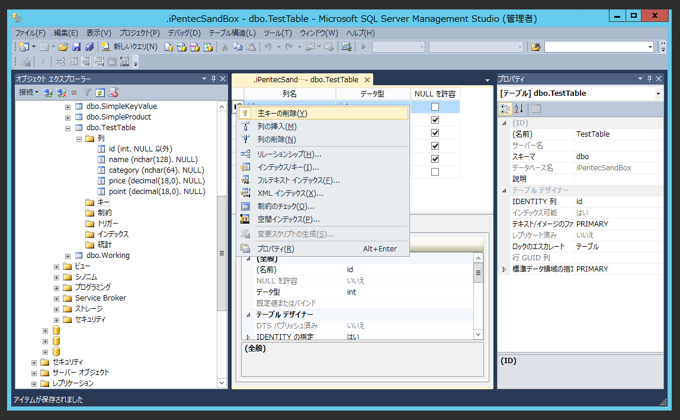Click the Connect Object Explorer icon

pyautogui.click(x=49, y=92)
